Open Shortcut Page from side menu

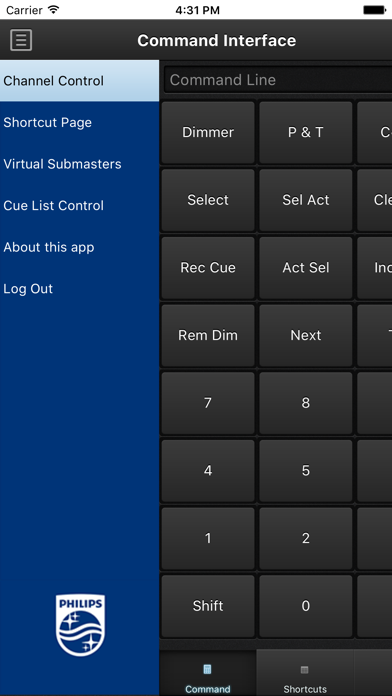79,123
